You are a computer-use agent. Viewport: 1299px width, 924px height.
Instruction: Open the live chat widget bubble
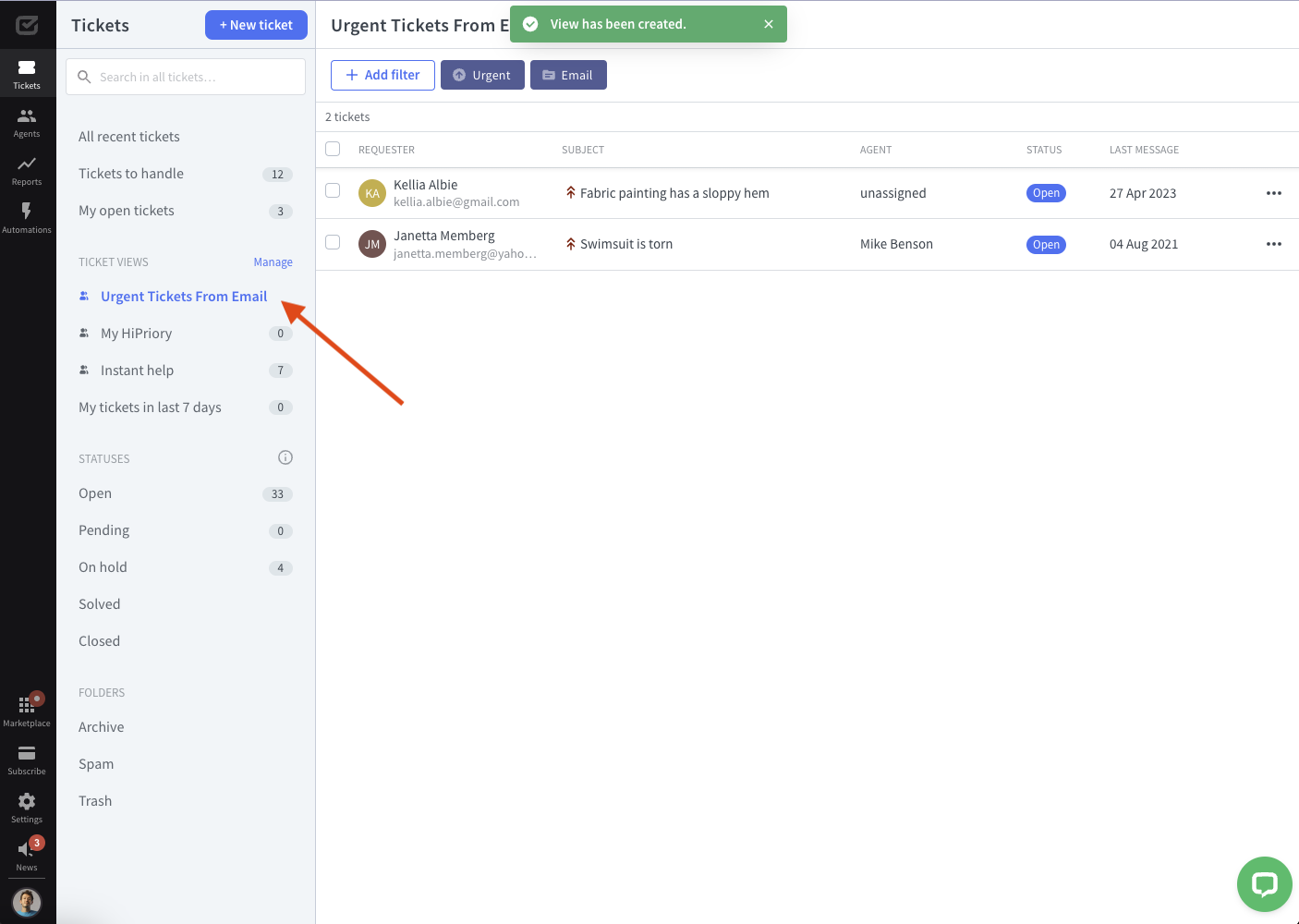pyautogui.click(x=1264, y=884)
